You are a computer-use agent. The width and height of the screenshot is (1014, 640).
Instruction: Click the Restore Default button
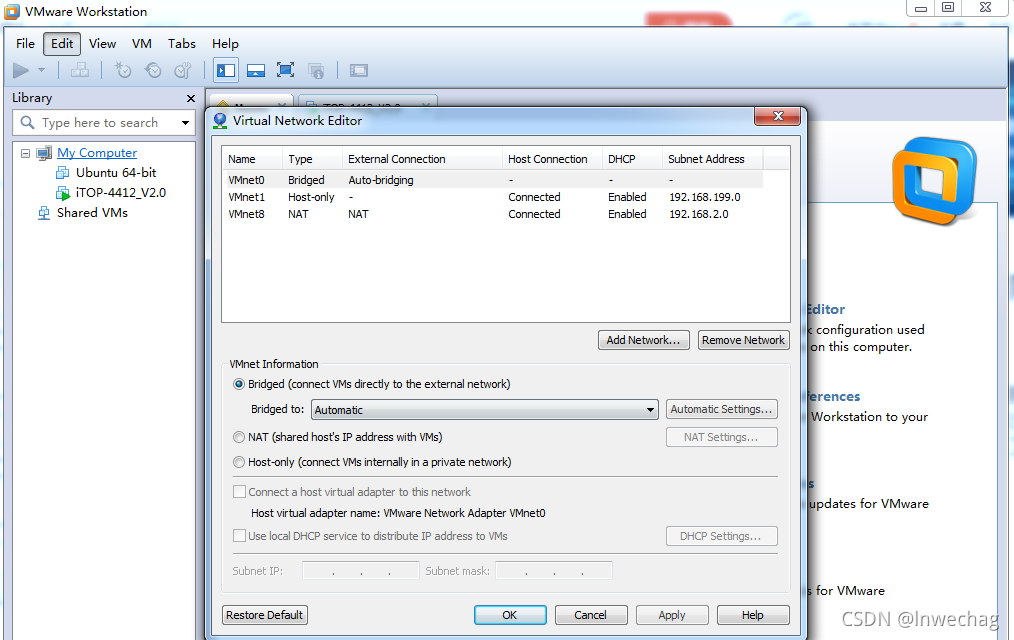pyautogui.click(x=264, y=615)
